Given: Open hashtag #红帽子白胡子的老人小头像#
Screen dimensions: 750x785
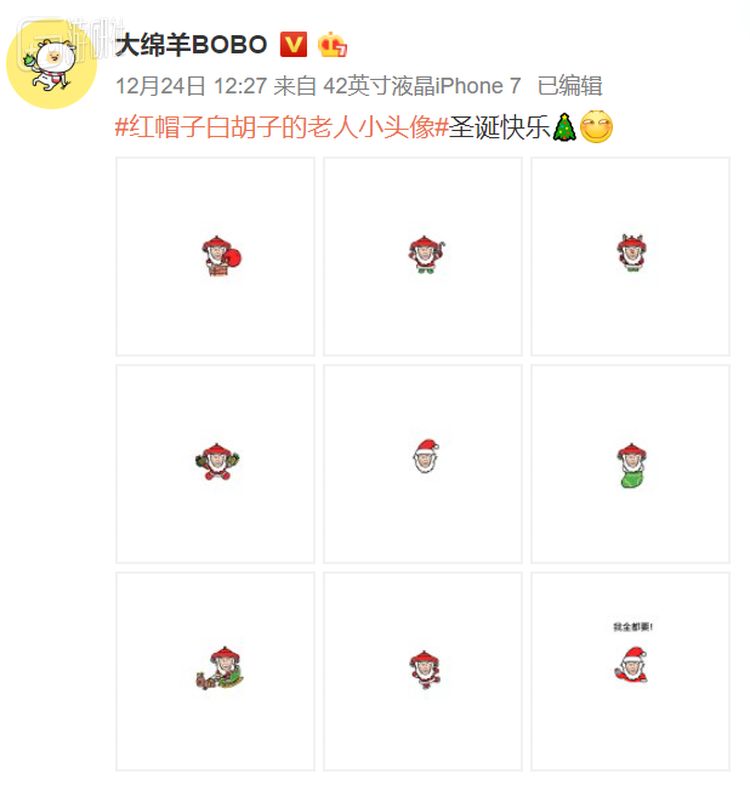Looking at the screenshot, I should [x=282, y=127].
